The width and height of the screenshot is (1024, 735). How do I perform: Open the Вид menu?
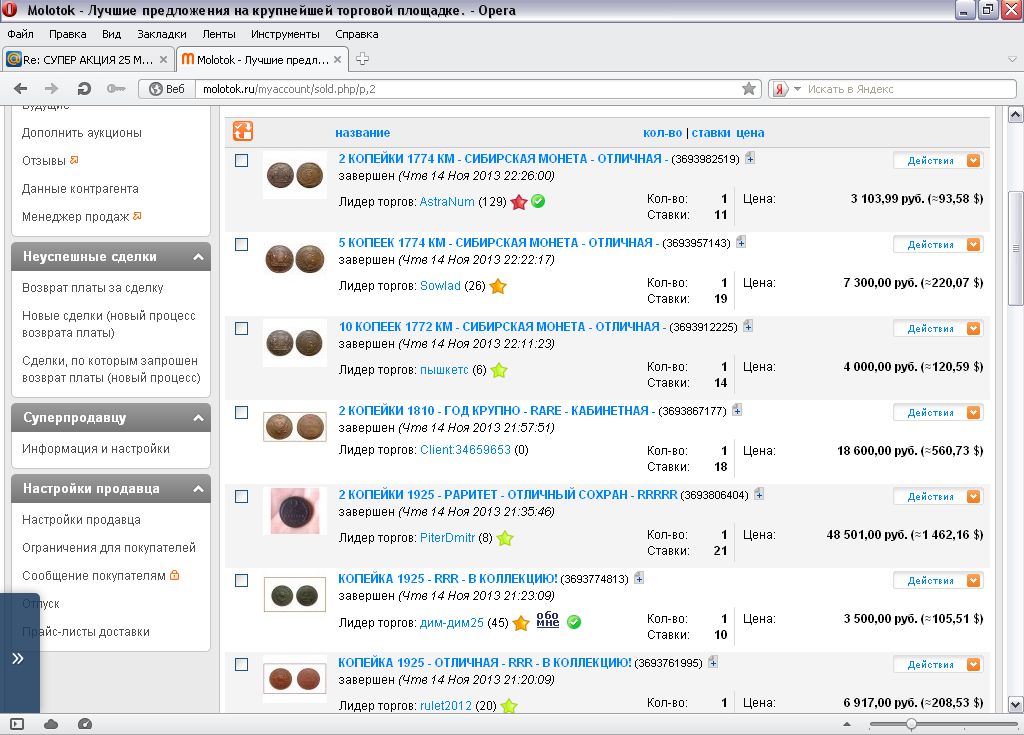coord(111,34)
